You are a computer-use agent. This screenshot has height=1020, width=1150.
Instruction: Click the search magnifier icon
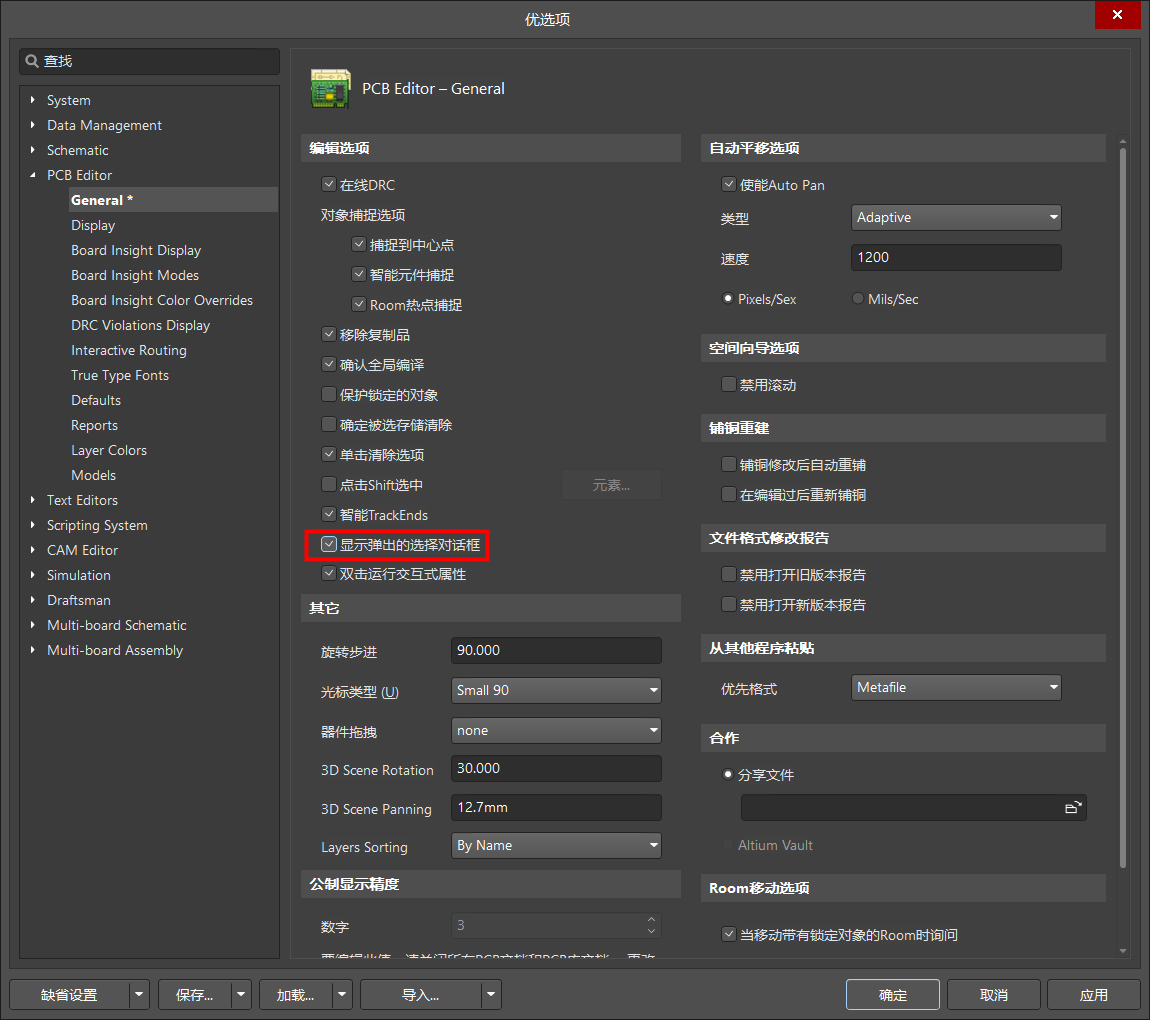click(x=32, y=61)
